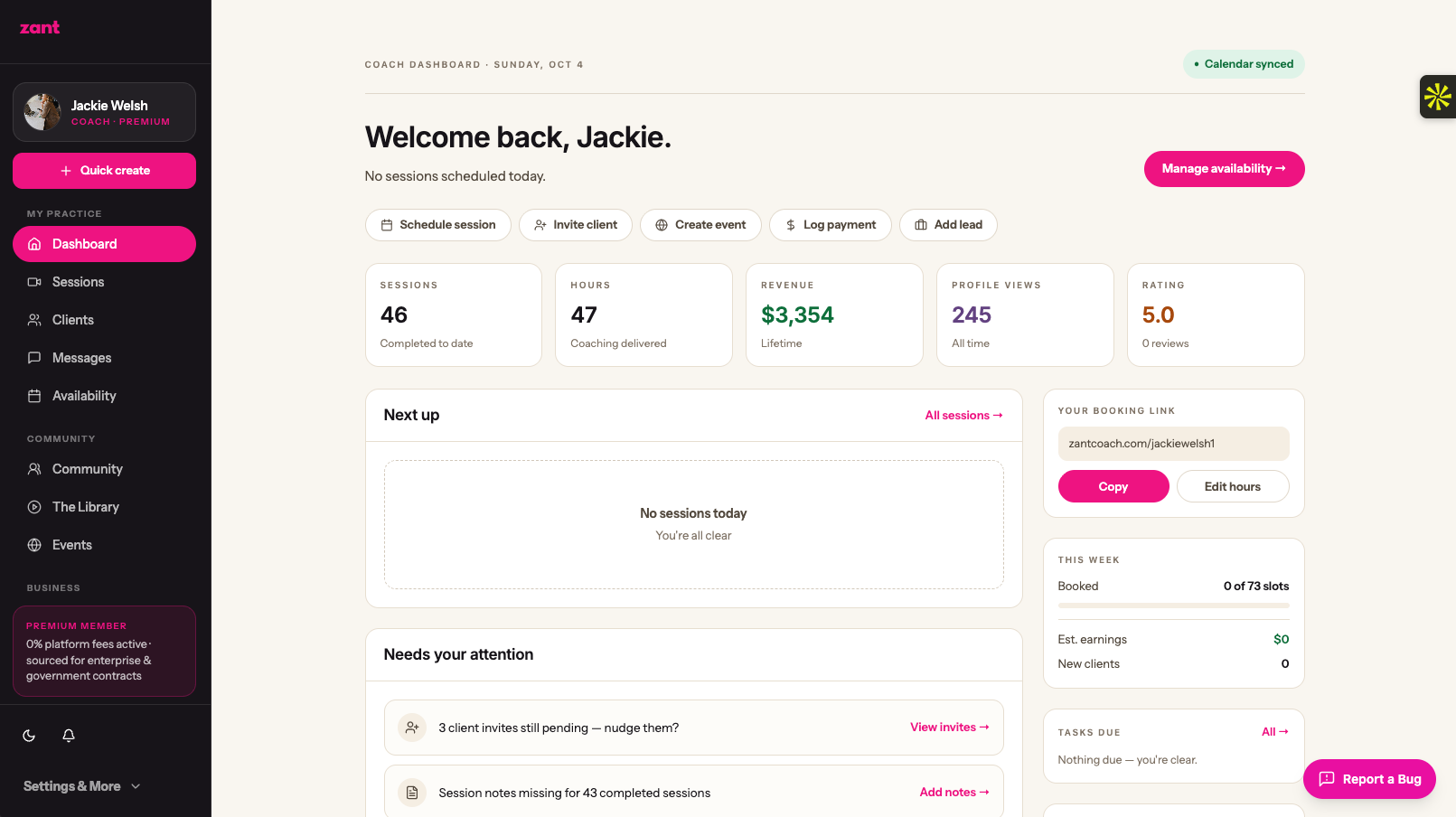Open All sessions link

point(963,416)
